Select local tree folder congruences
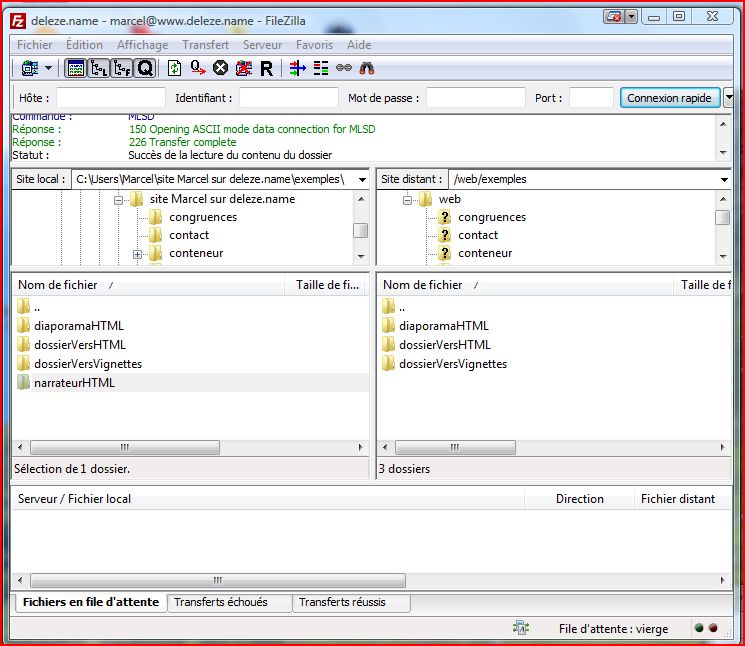This screenshot has height=646, width=745. [203, 217]
